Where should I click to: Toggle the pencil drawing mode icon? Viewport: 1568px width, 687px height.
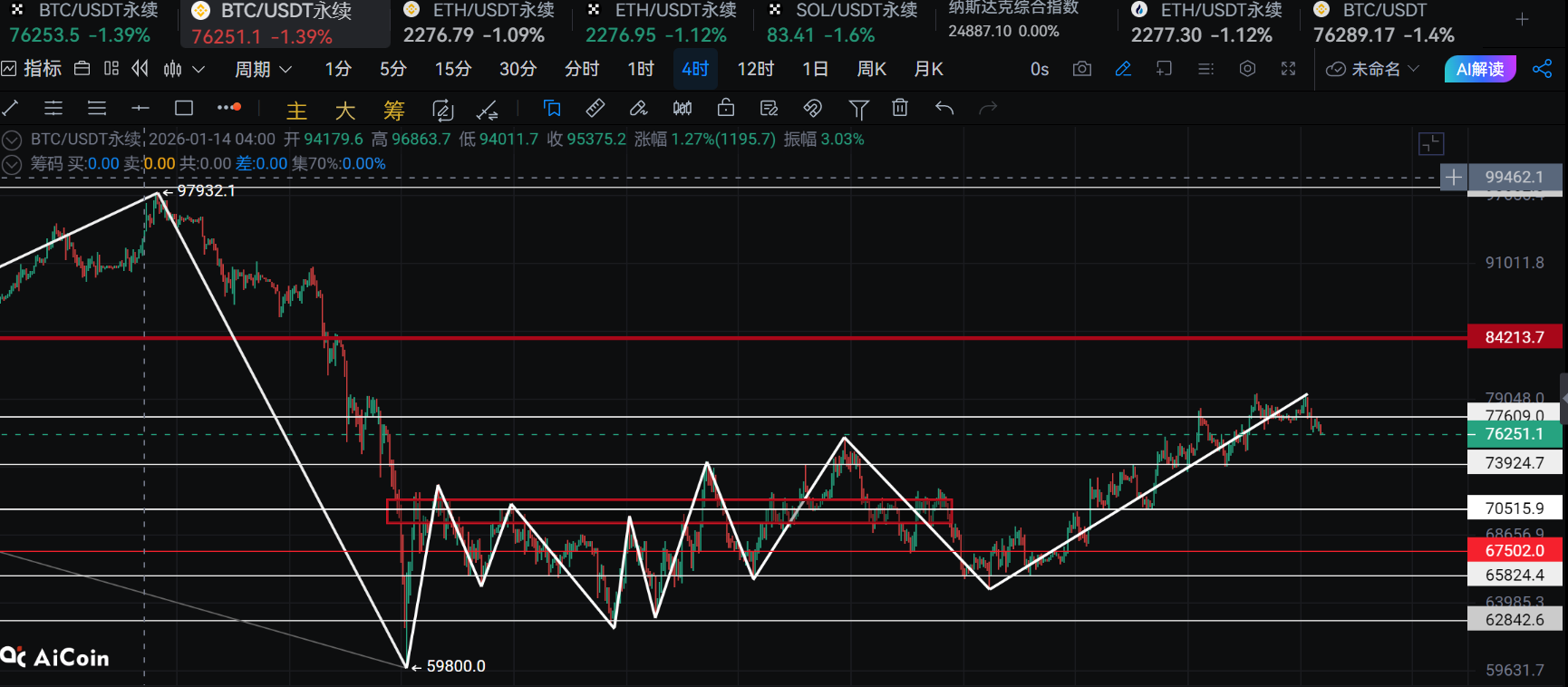(x=1123, y=69)
